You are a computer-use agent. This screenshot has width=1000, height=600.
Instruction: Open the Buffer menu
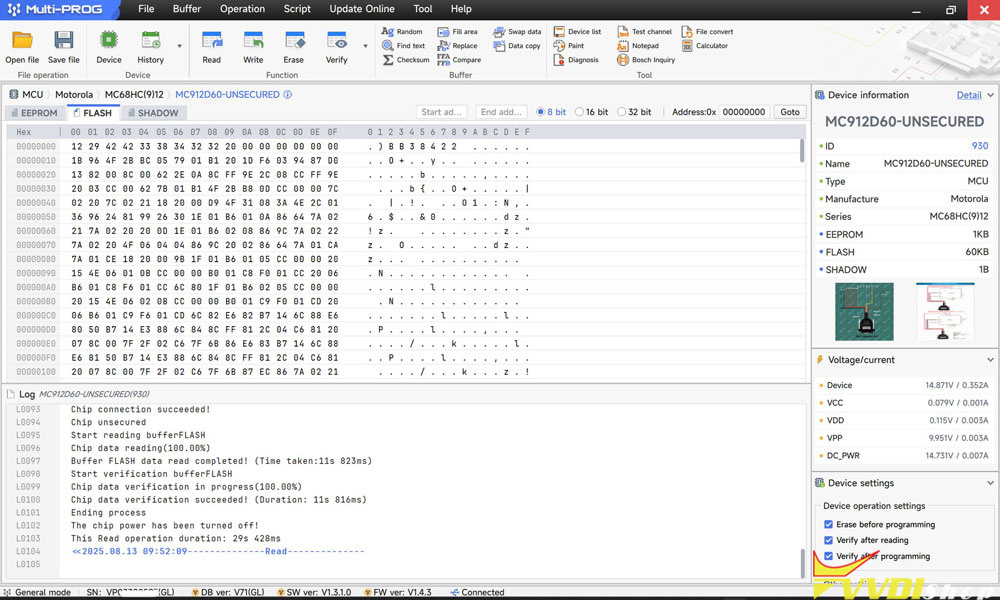[x=186, y=9]
